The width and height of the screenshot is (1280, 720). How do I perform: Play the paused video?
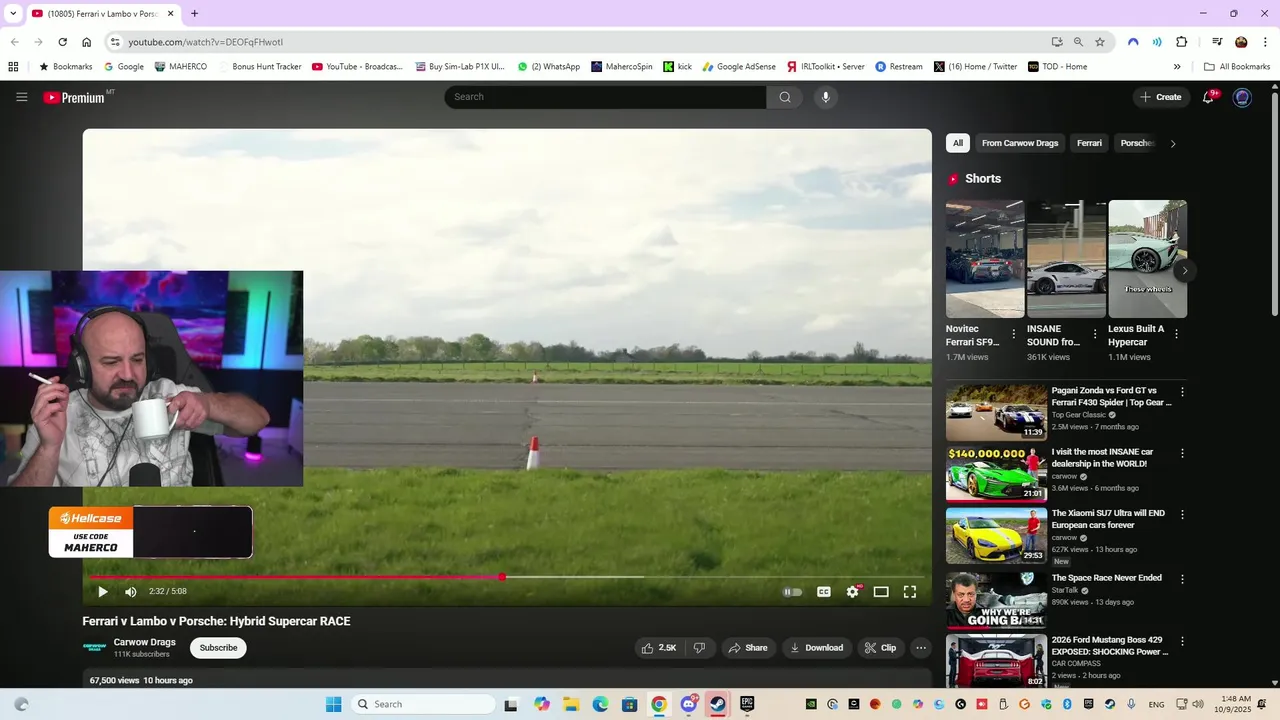click(102, 592)
